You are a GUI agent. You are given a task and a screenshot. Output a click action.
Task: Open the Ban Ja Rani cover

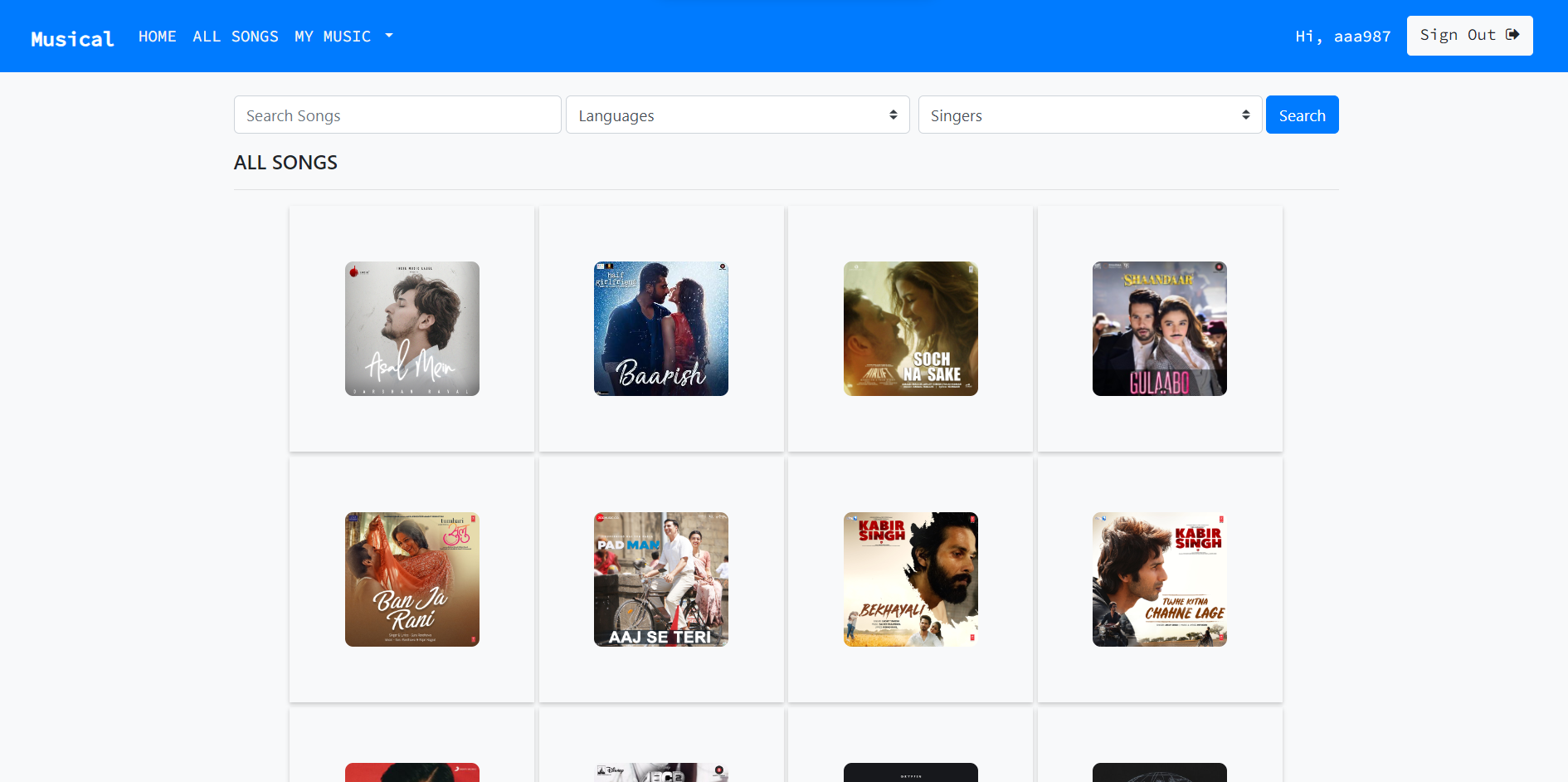point(412,579)
